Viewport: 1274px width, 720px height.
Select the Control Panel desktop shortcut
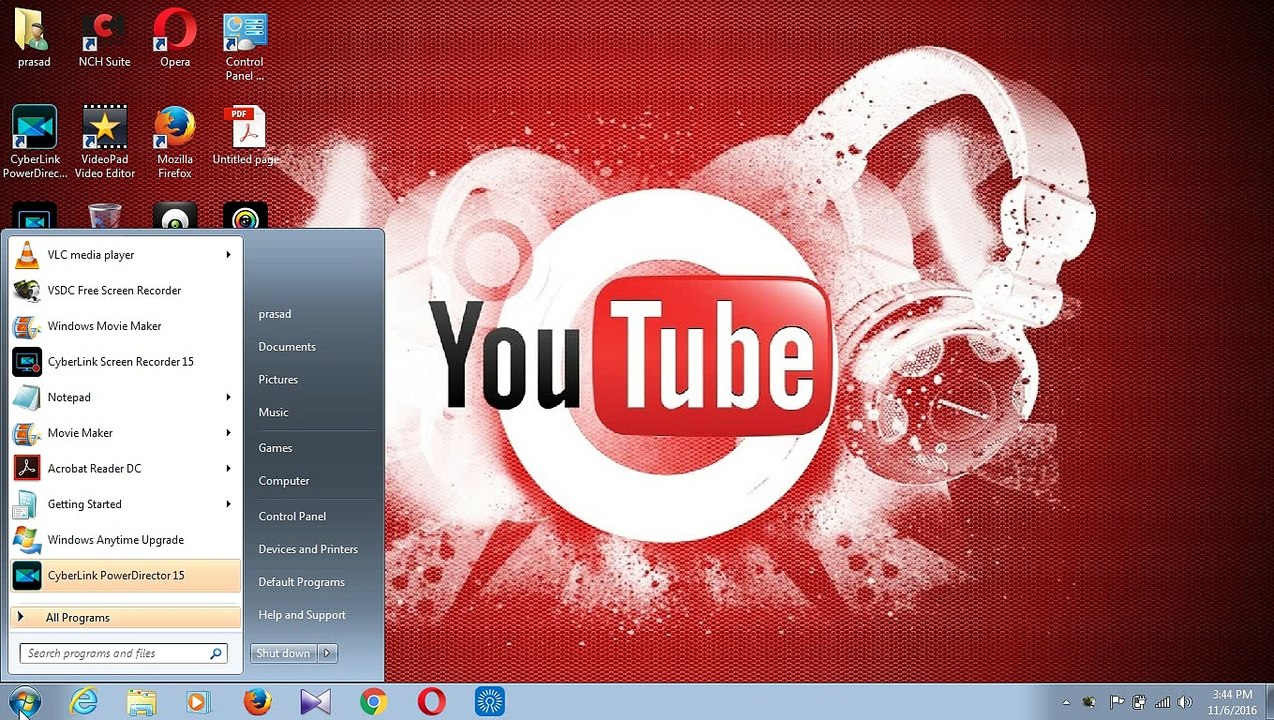pyautogui.click(x=245, y=46)
